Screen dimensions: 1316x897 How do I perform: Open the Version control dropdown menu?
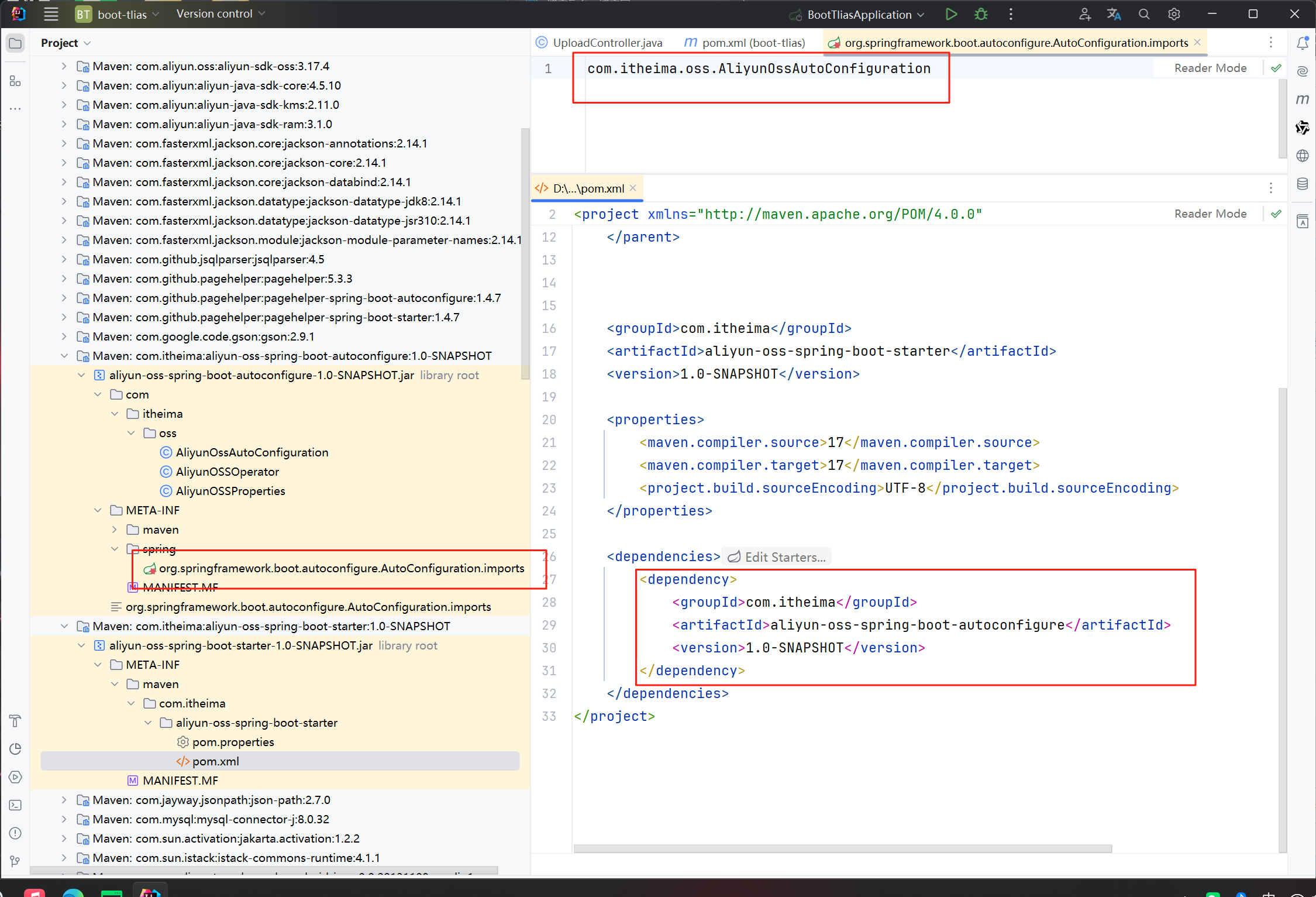pyautogui.click(x=221, y=13)
